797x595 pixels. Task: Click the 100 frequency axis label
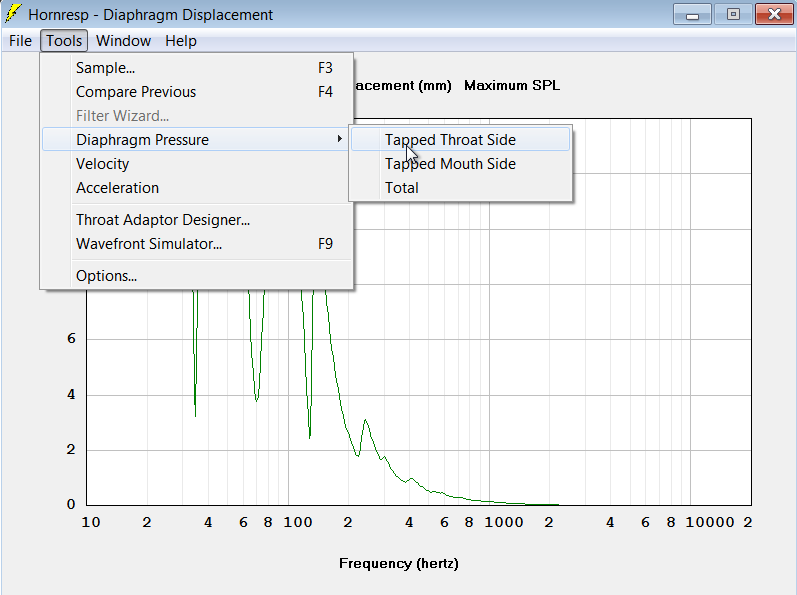pyautogui.click(x=298, y=522)
